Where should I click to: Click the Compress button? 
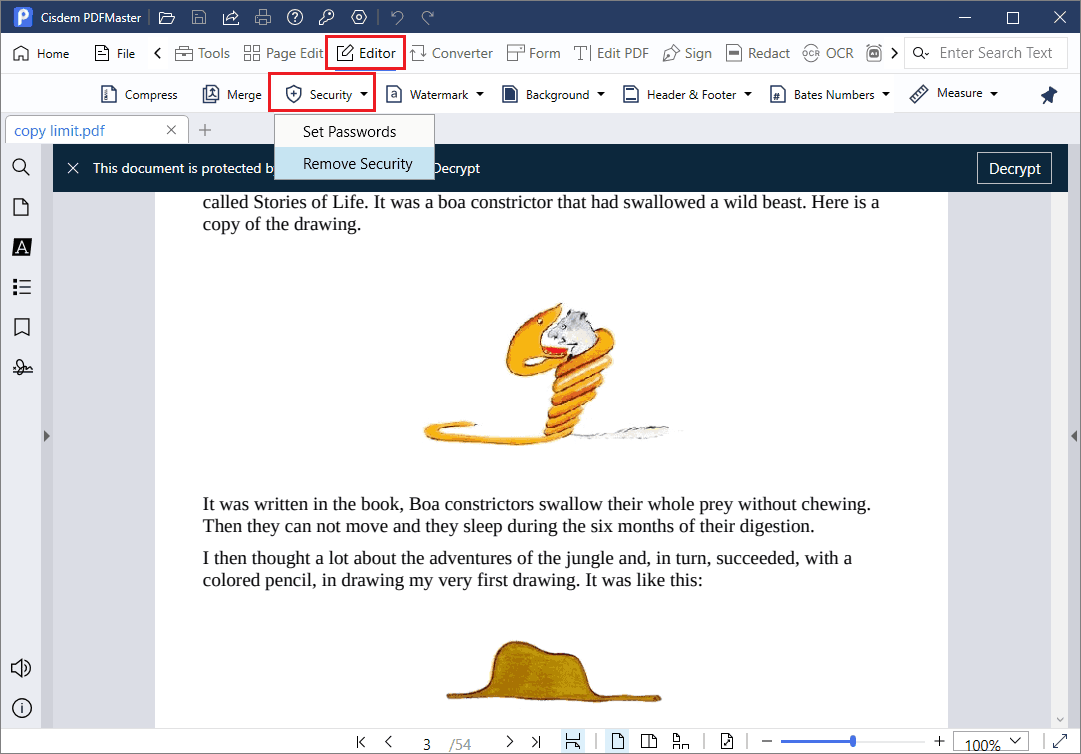[139, 94]
